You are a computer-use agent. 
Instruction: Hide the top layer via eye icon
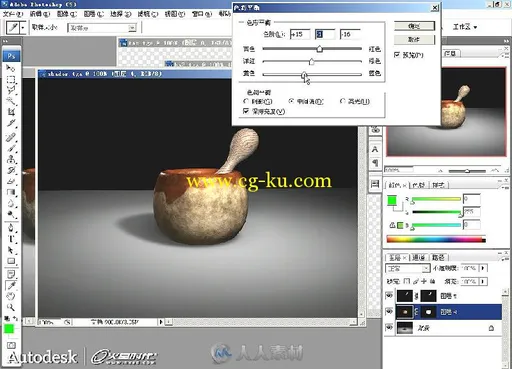pos(389,295)
